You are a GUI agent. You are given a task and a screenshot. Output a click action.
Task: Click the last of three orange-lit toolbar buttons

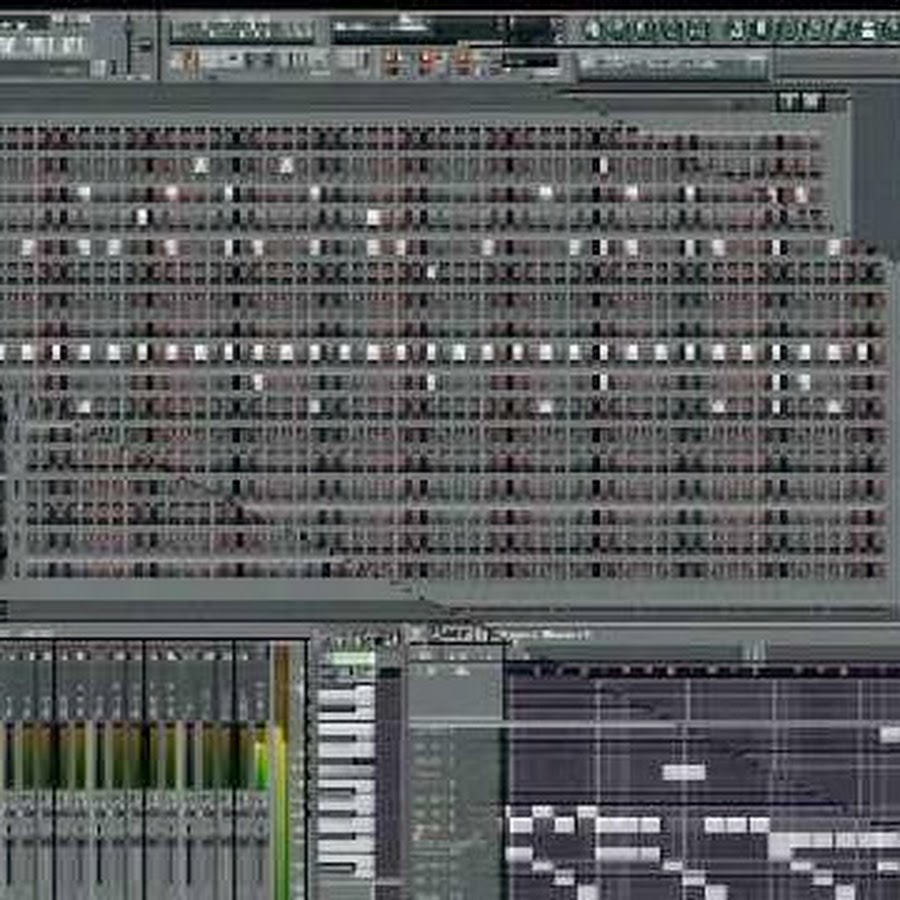tap(463, 61)
